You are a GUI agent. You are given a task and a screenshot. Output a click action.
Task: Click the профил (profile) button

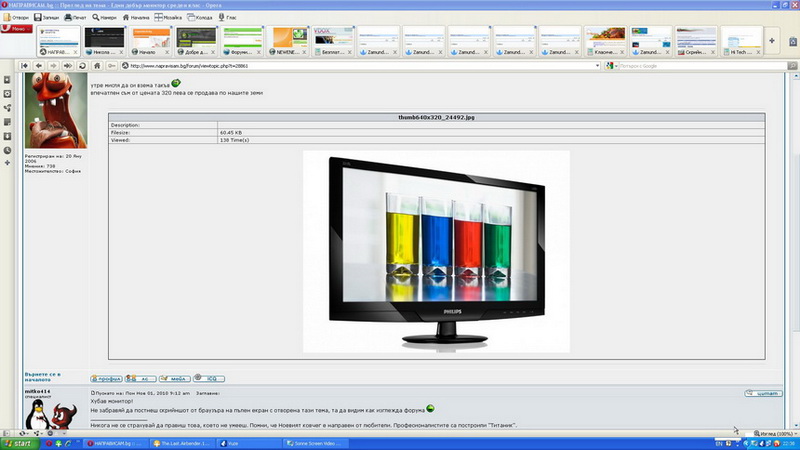tap(106, 379)
